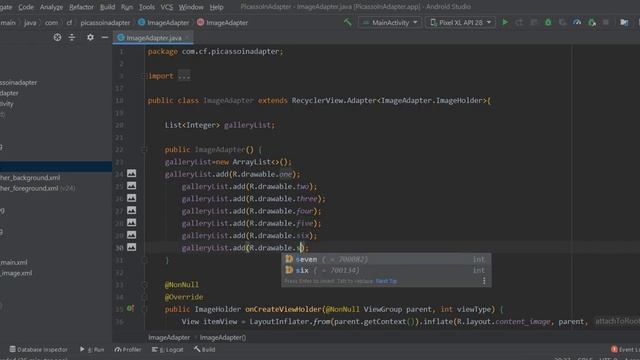Open the Build menu
640x360 pixels.
point(107,7)
